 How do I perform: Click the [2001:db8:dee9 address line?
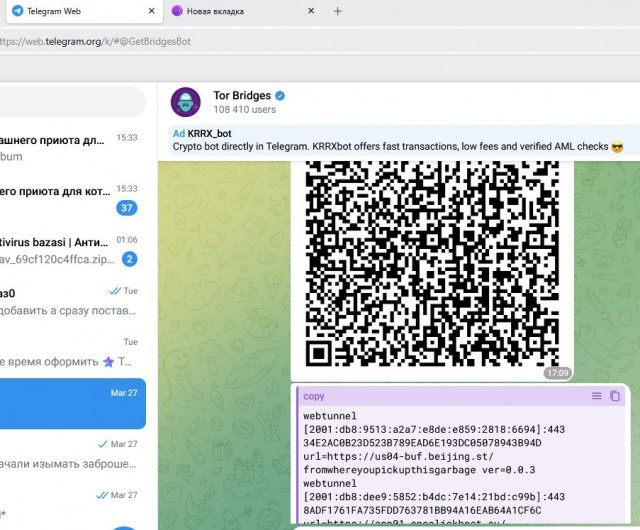tap(434, 497)
